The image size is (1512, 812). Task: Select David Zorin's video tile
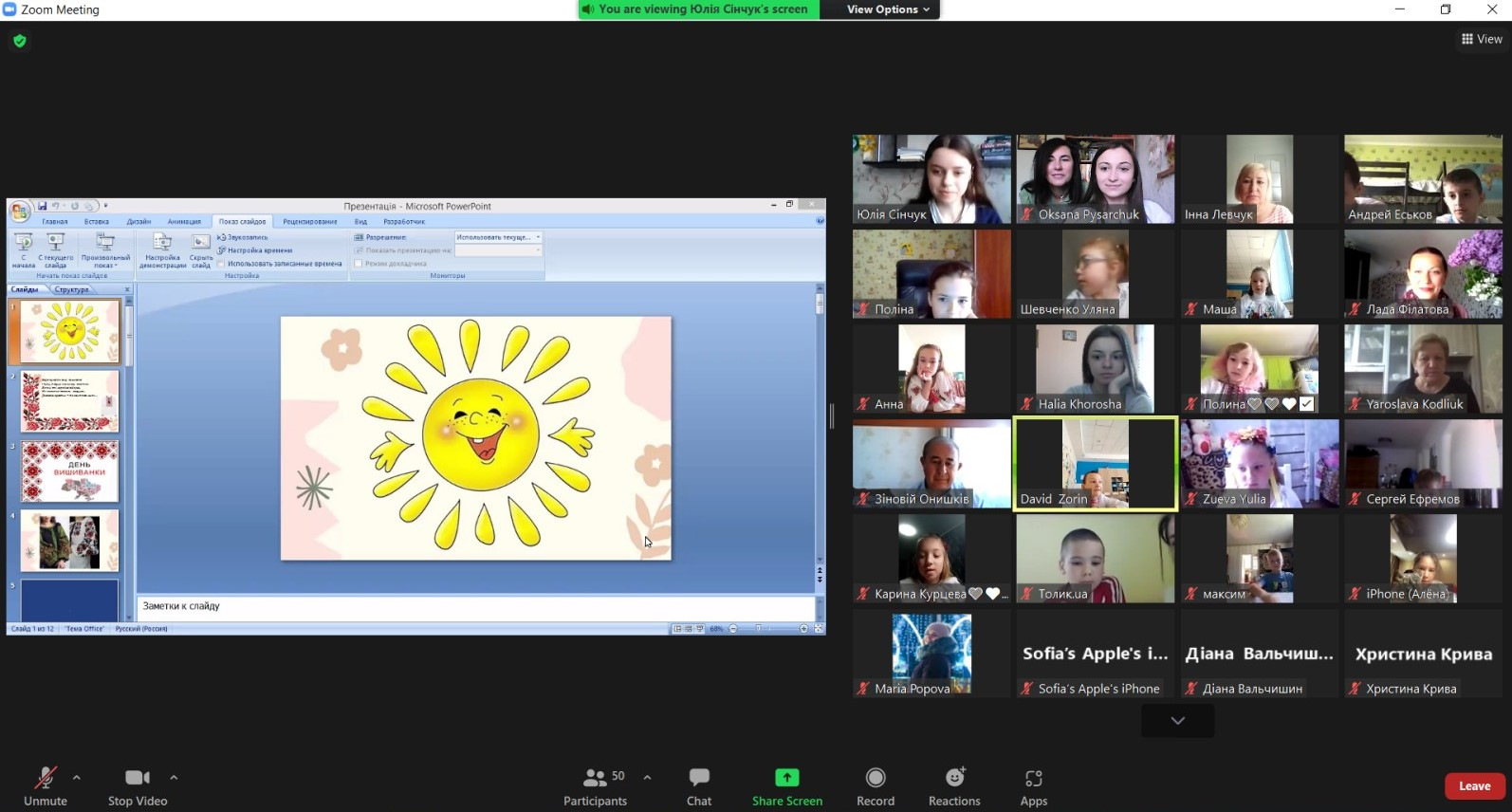tap(1095, 463)
